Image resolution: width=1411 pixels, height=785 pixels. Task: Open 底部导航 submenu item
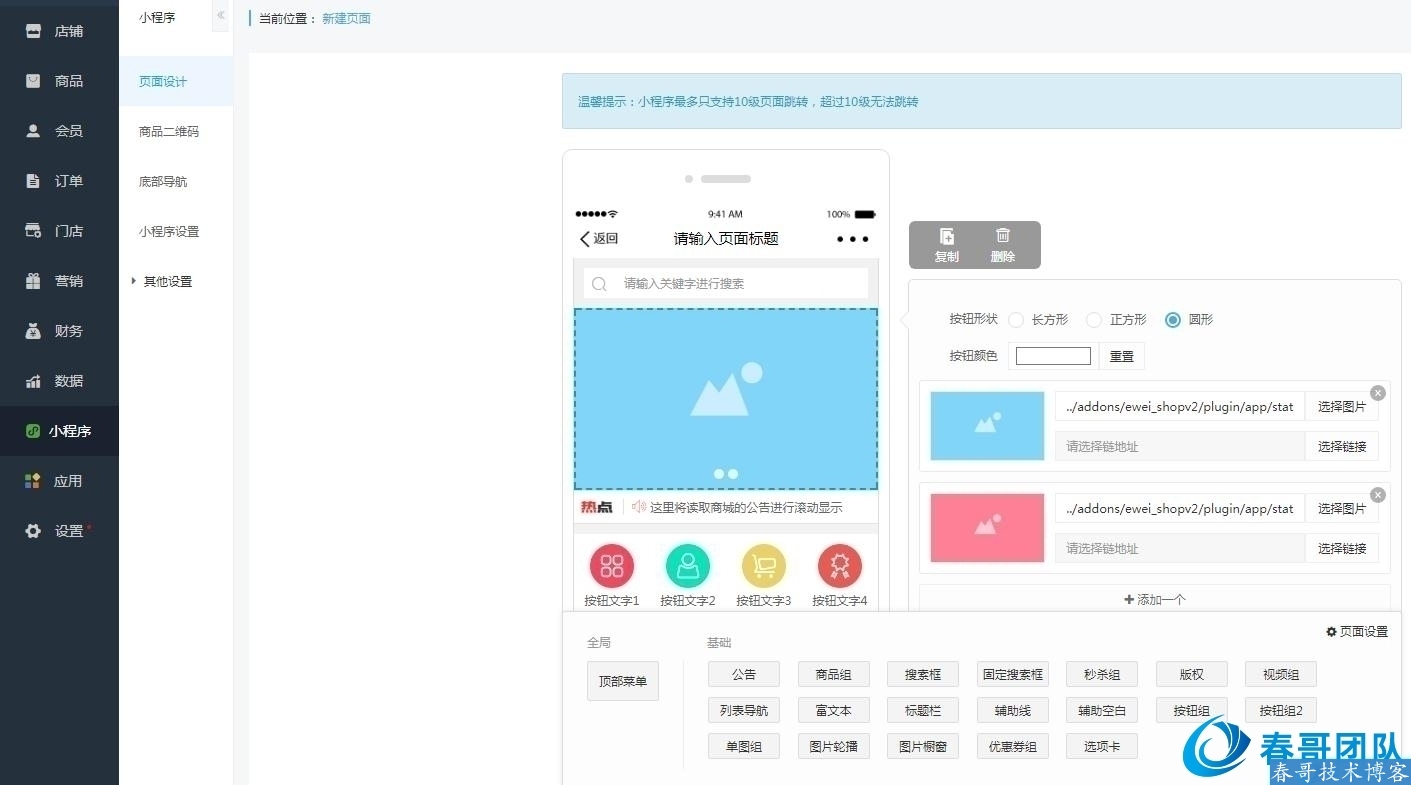[176, 182]
